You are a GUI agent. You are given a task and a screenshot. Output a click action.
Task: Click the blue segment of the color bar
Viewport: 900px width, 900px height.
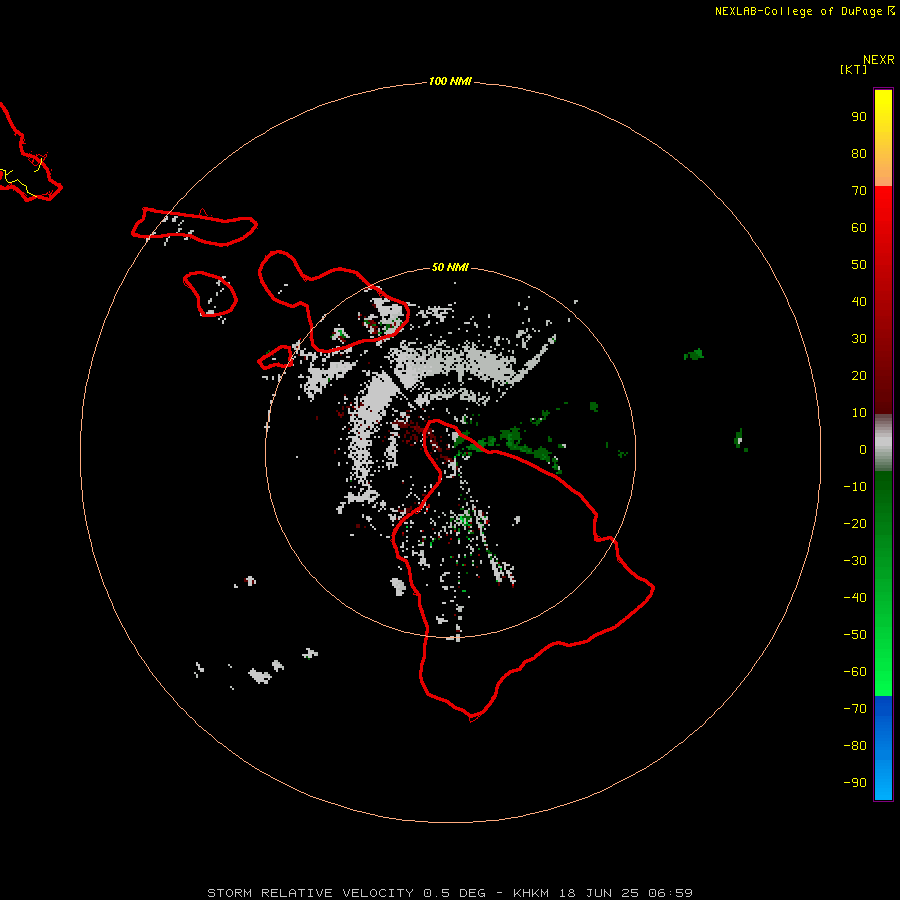click(883, 748)
